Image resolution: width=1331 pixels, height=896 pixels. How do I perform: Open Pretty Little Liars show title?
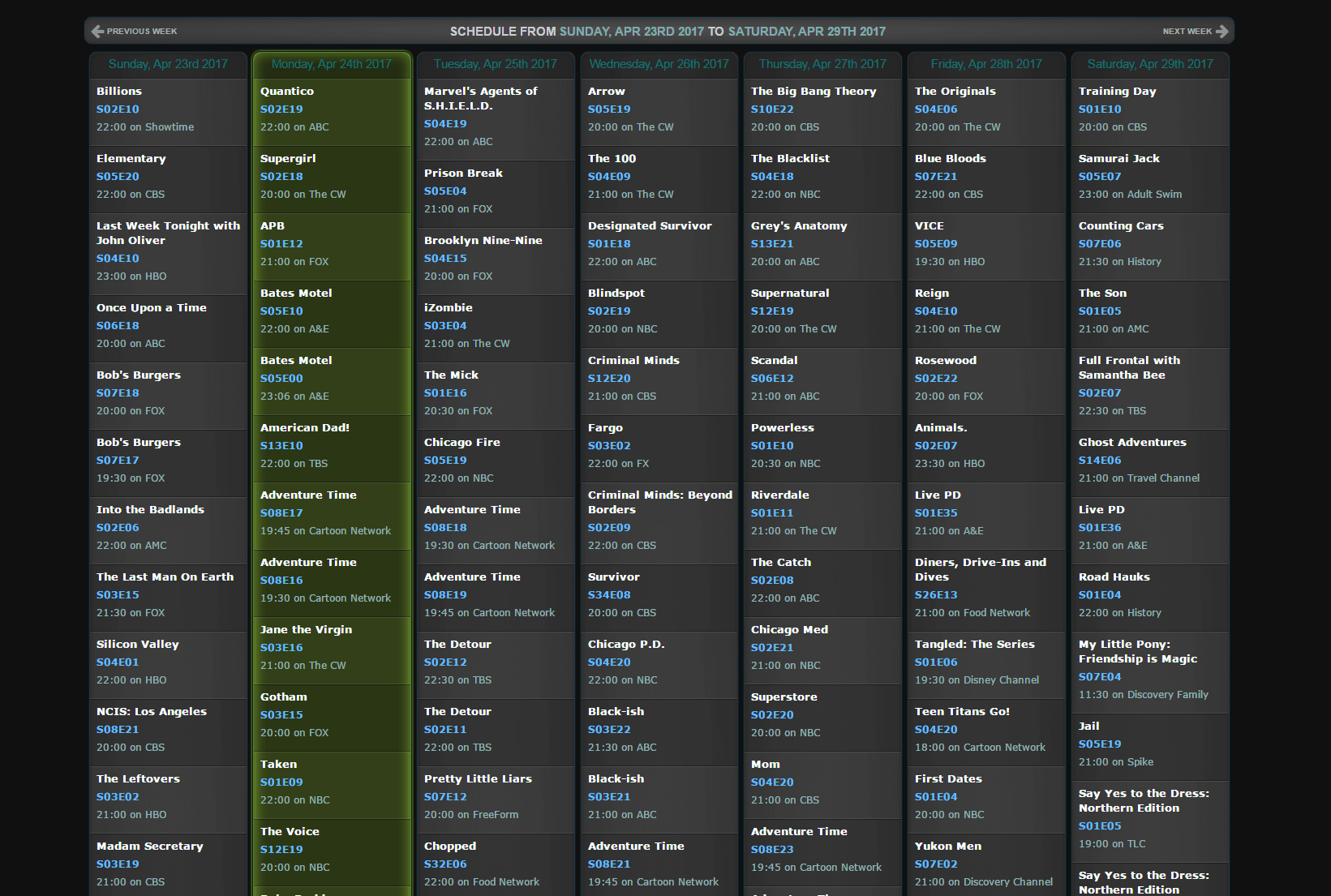(x=478, y=779)
